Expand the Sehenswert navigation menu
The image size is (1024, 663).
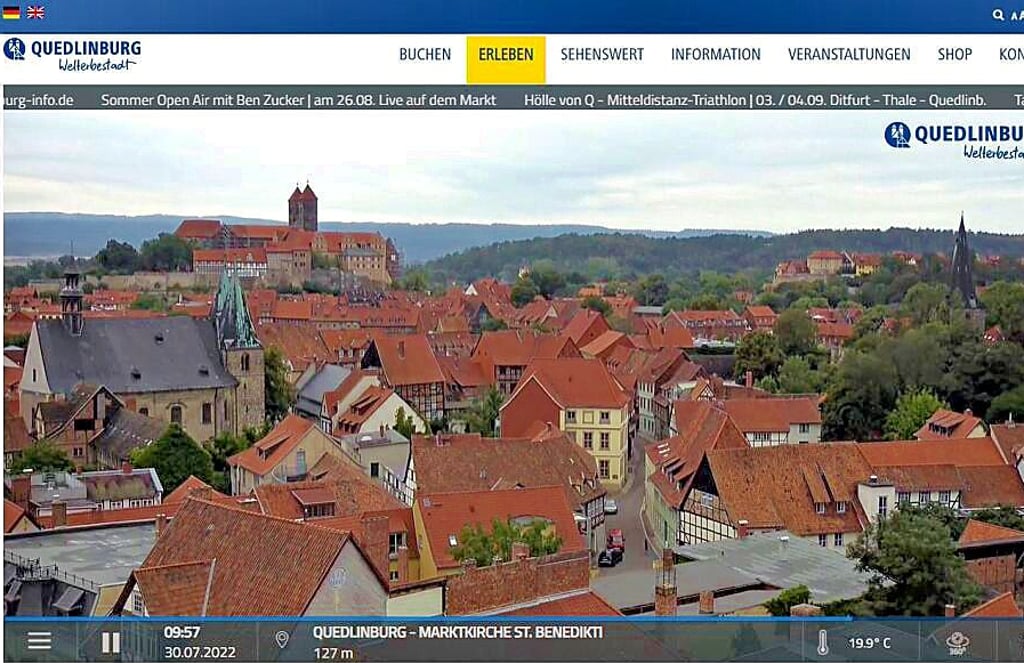(x=602, y=55)
